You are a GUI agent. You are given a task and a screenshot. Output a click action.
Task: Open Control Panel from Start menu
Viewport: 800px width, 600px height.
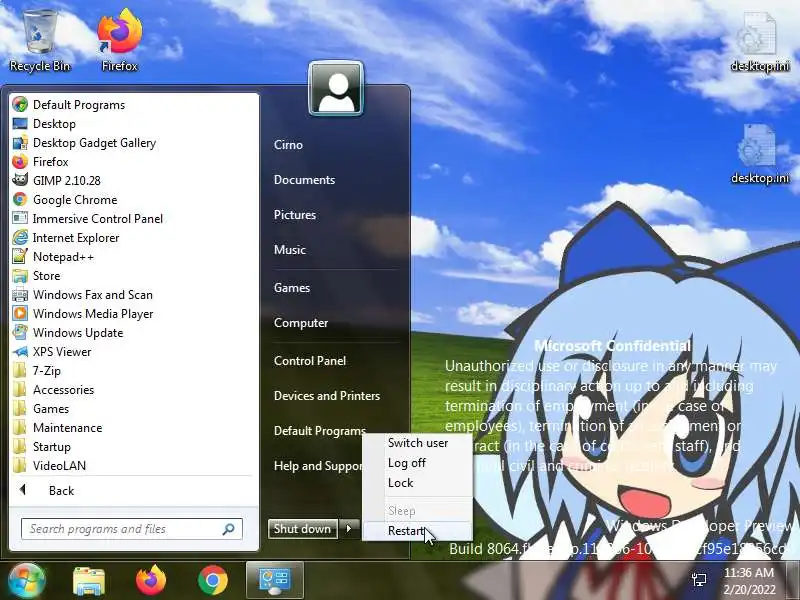coord(310,361)
